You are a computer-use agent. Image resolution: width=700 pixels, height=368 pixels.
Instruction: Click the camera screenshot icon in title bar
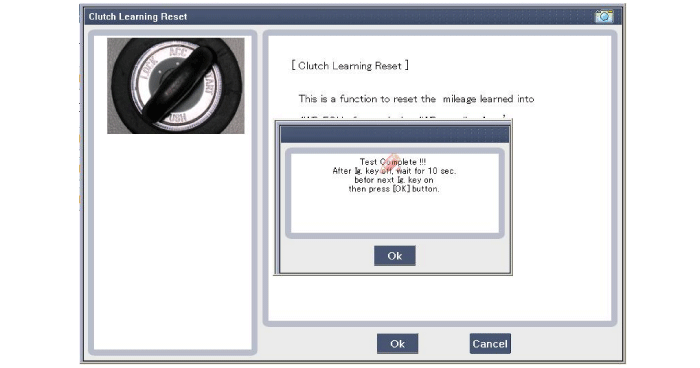tap(604, 17)
